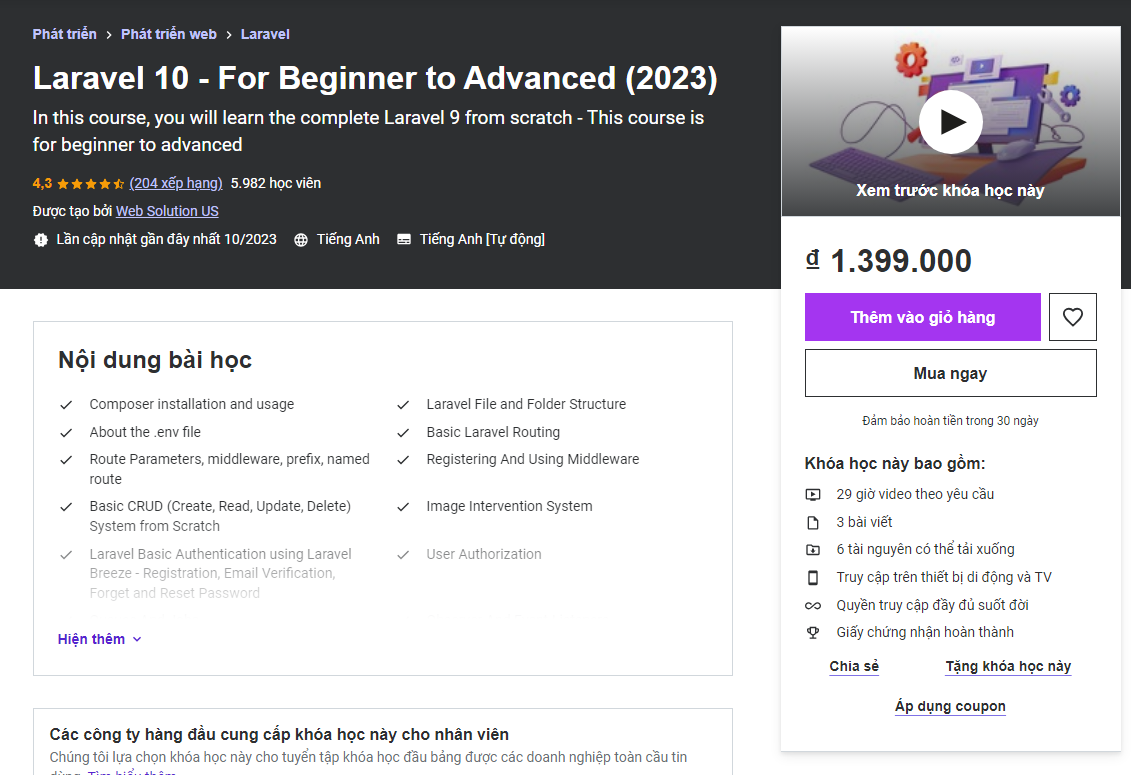The image size is (1131, 775).
Task: Visit the Web Solution US instructor page
Action: pyautogui.click(x=166, y=211)
